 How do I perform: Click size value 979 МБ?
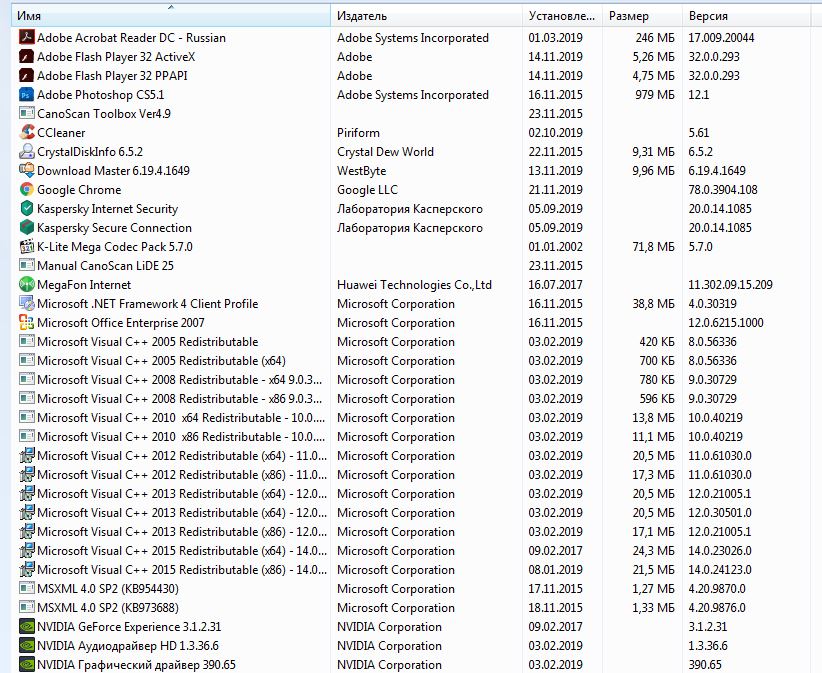pyautogui.click(x=654, y=95)
